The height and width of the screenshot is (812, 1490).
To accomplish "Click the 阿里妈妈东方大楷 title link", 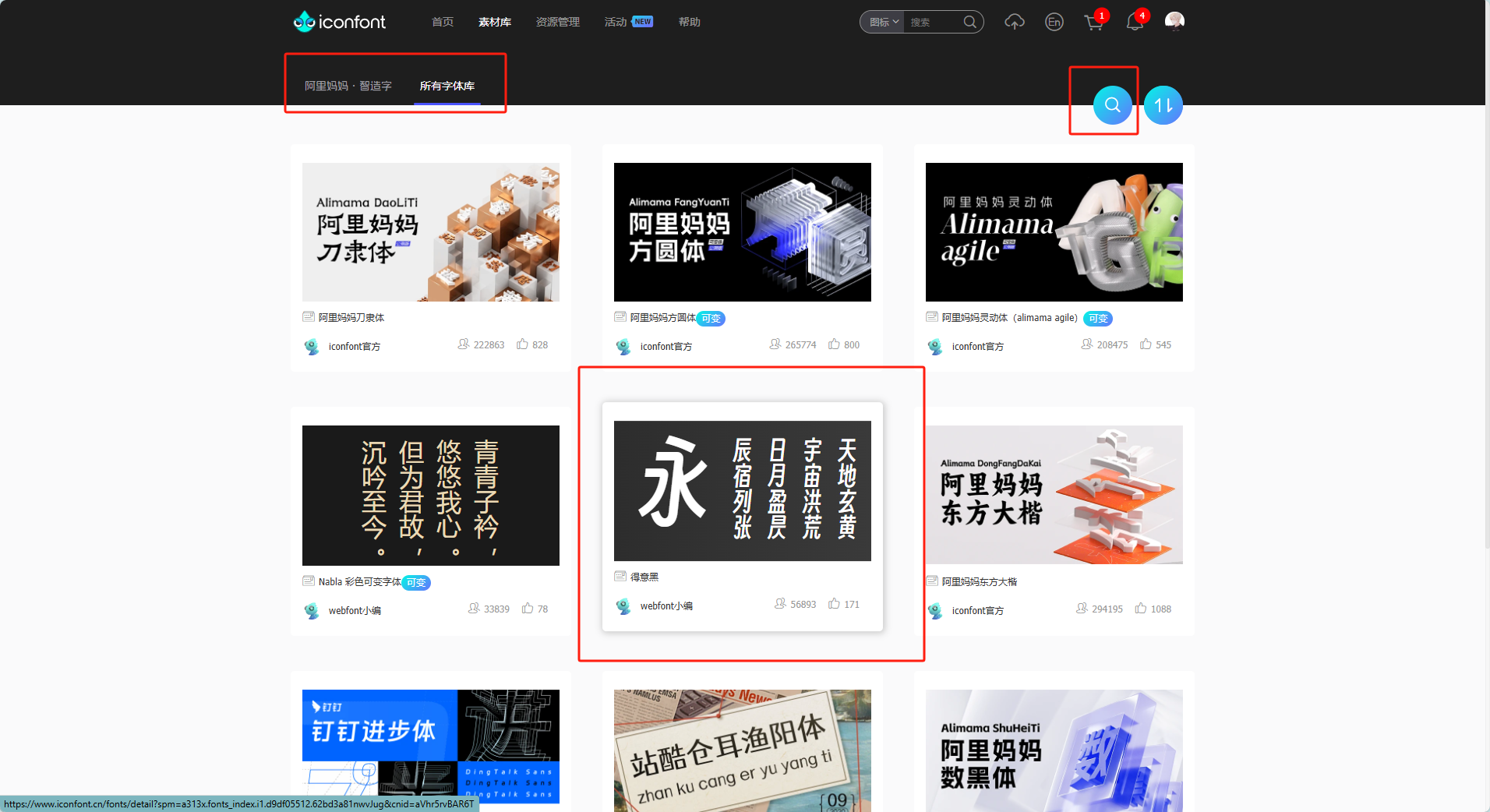I will pyautogui.click(x=980, y=582).
